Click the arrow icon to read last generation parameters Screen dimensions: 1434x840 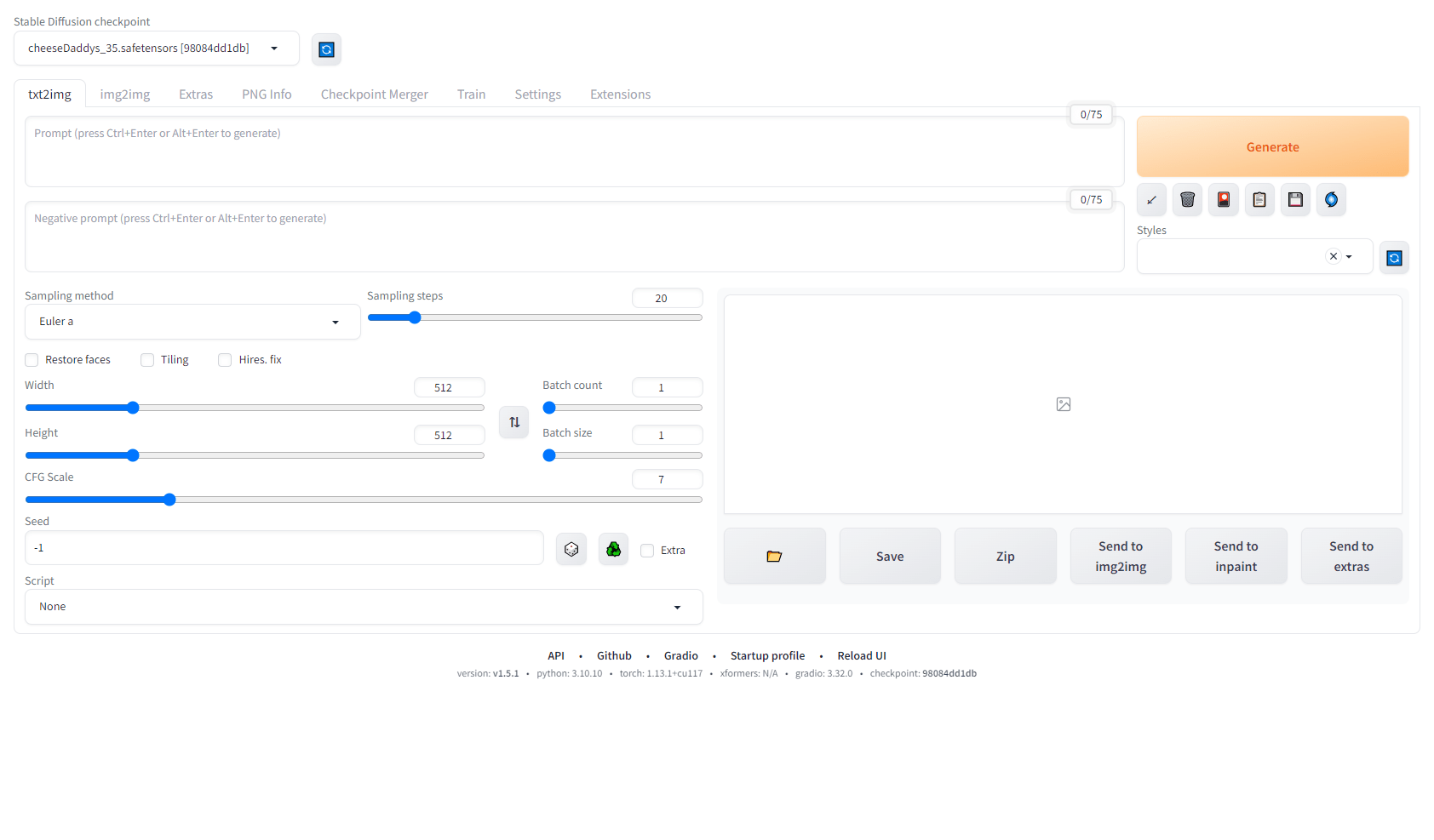click(x=1151, y=200)
